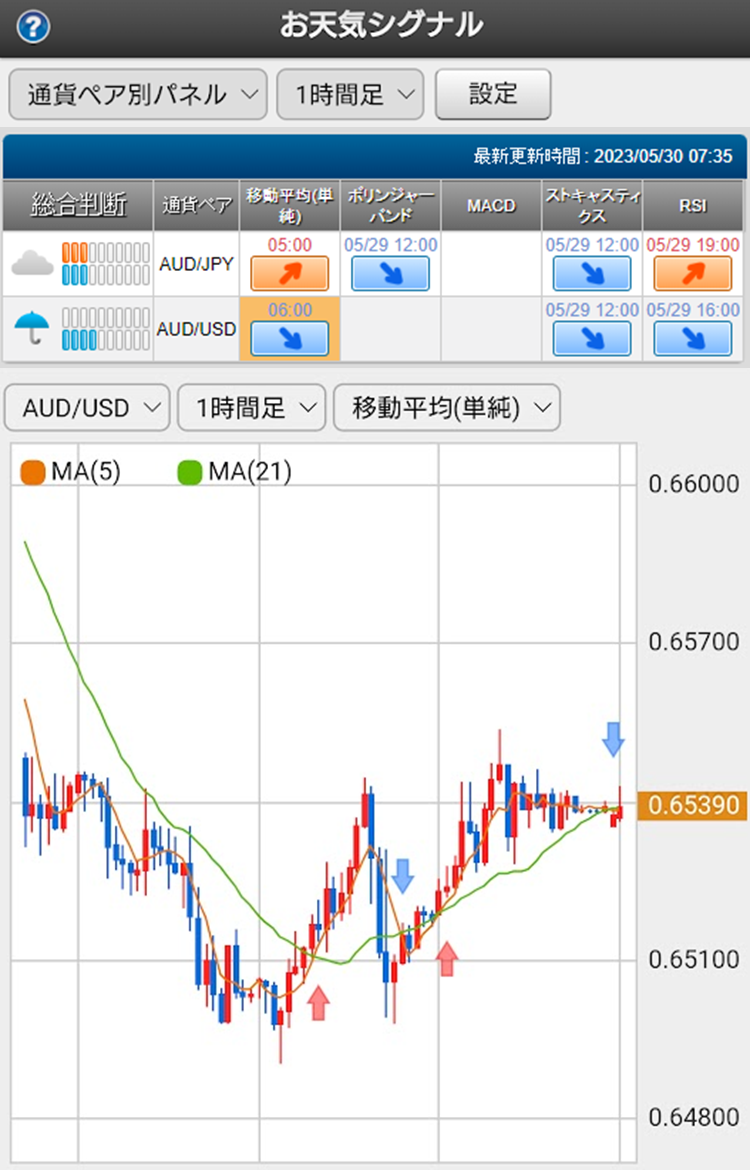The width and height of the screenshot is (750, 1170).
Task: Open the chart 移動平均(単純) indicator dropdown
Action: [x=446, y=407]
